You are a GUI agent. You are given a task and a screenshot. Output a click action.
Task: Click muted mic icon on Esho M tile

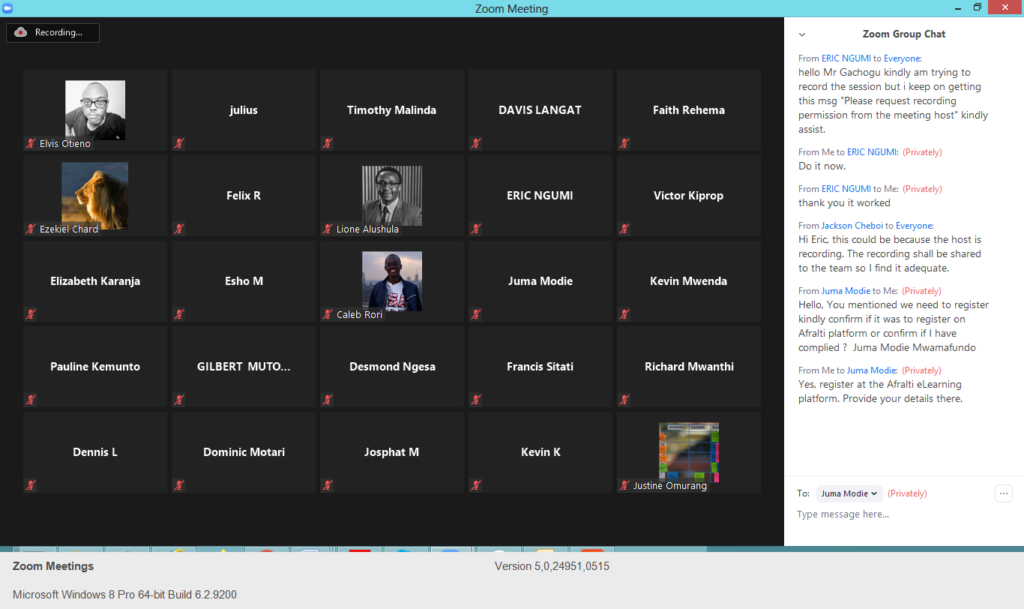click(x=179, y=314)
